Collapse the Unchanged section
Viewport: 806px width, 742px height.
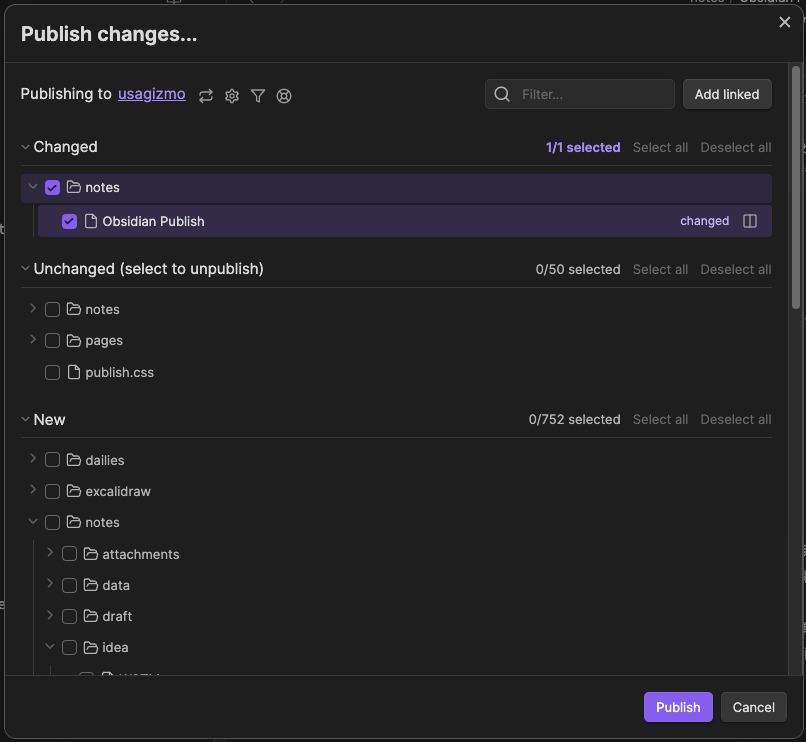(25, 268)
